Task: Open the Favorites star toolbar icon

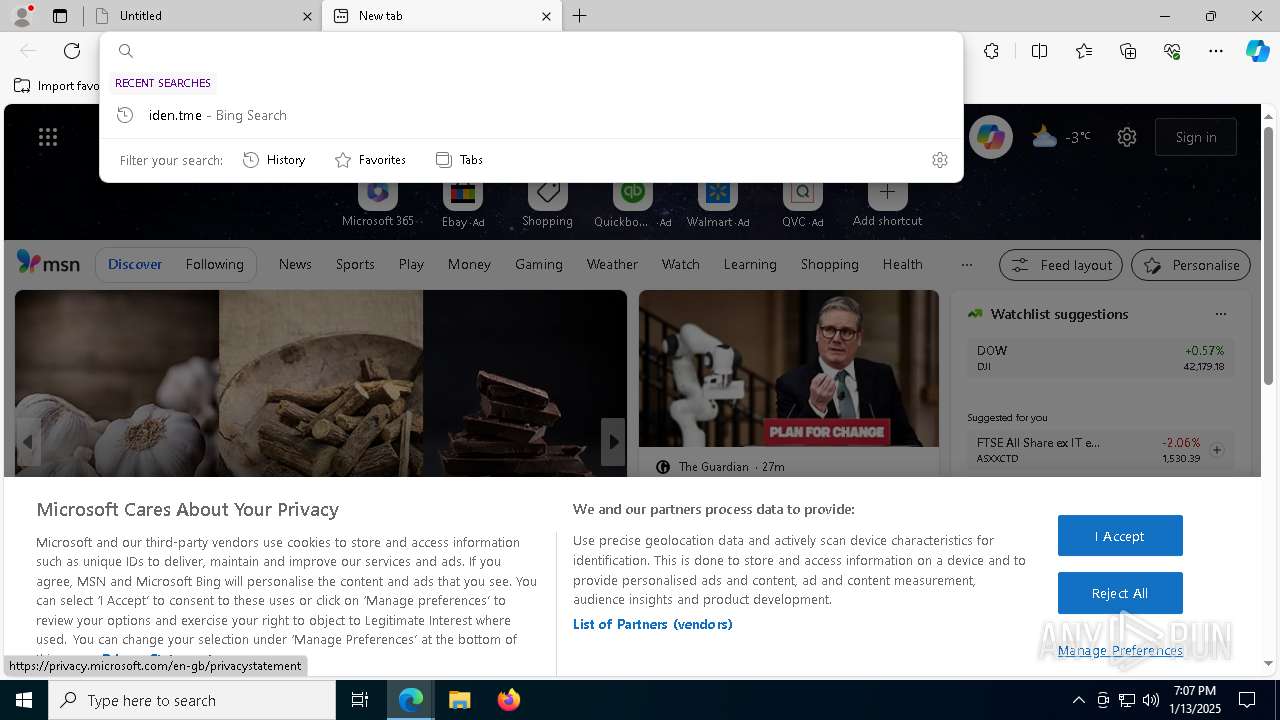Action: click(1084, 51)
